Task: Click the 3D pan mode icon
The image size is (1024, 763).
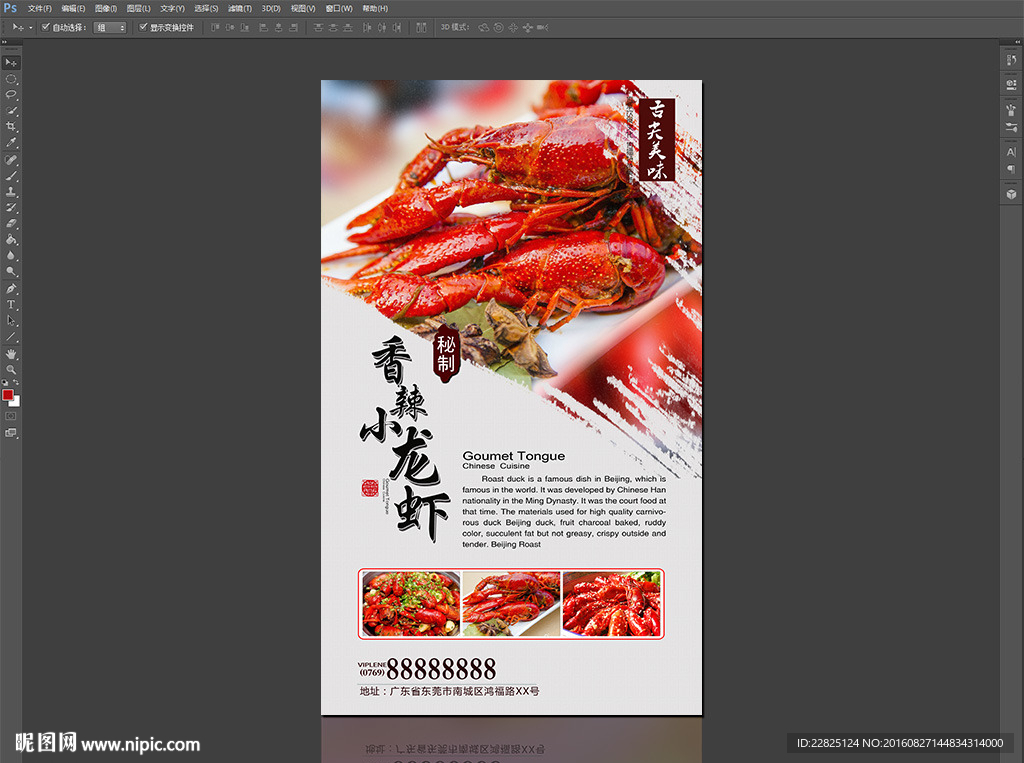Action: pos(513,27)
